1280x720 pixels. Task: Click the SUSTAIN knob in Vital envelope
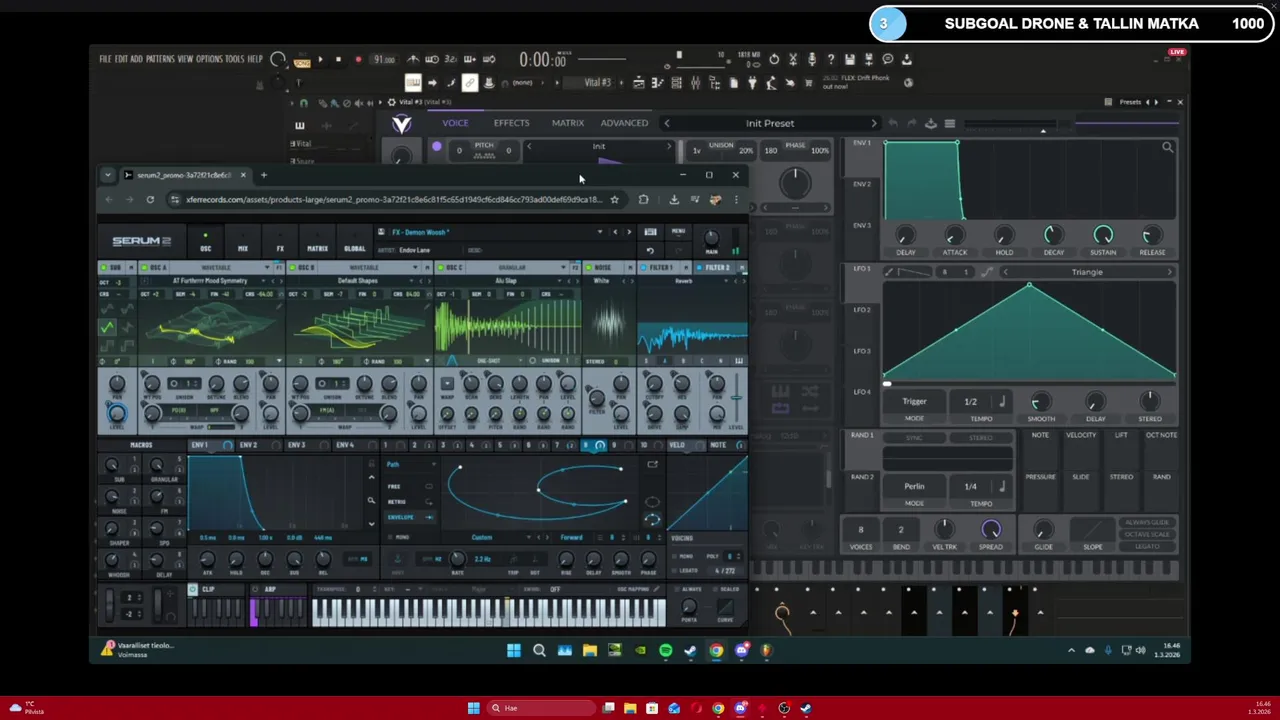(1103, 235)
